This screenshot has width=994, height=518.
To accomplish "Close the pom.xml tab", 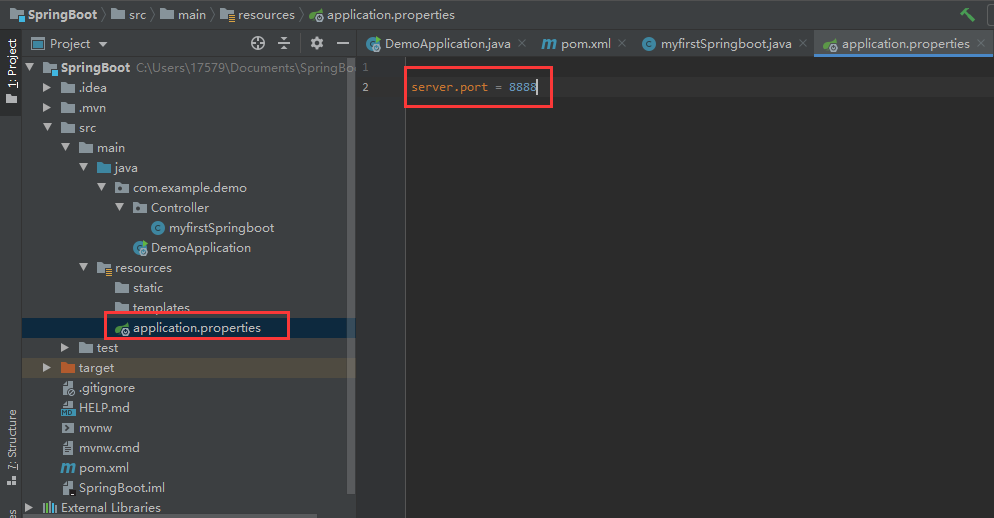I will (x=622, y=43).
